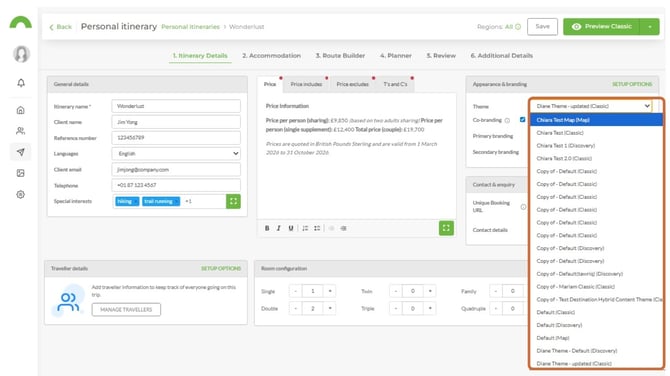Expand Special interests with the green fullscreen icon

click(233, 201)
